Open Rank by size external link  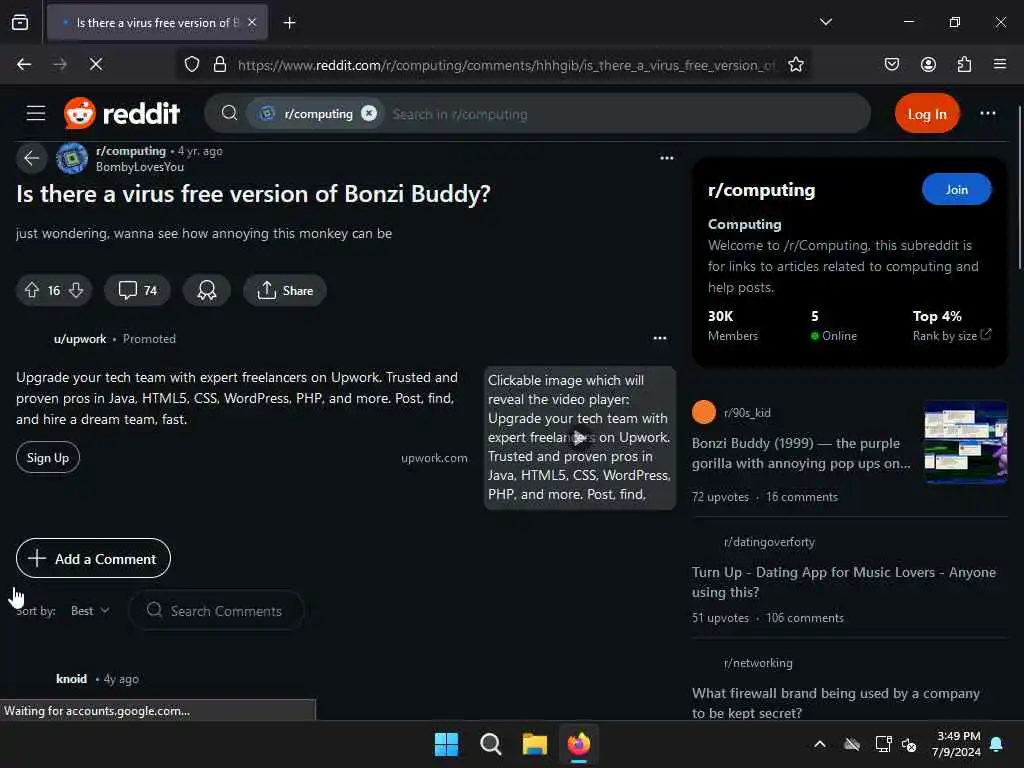(952, 335)
